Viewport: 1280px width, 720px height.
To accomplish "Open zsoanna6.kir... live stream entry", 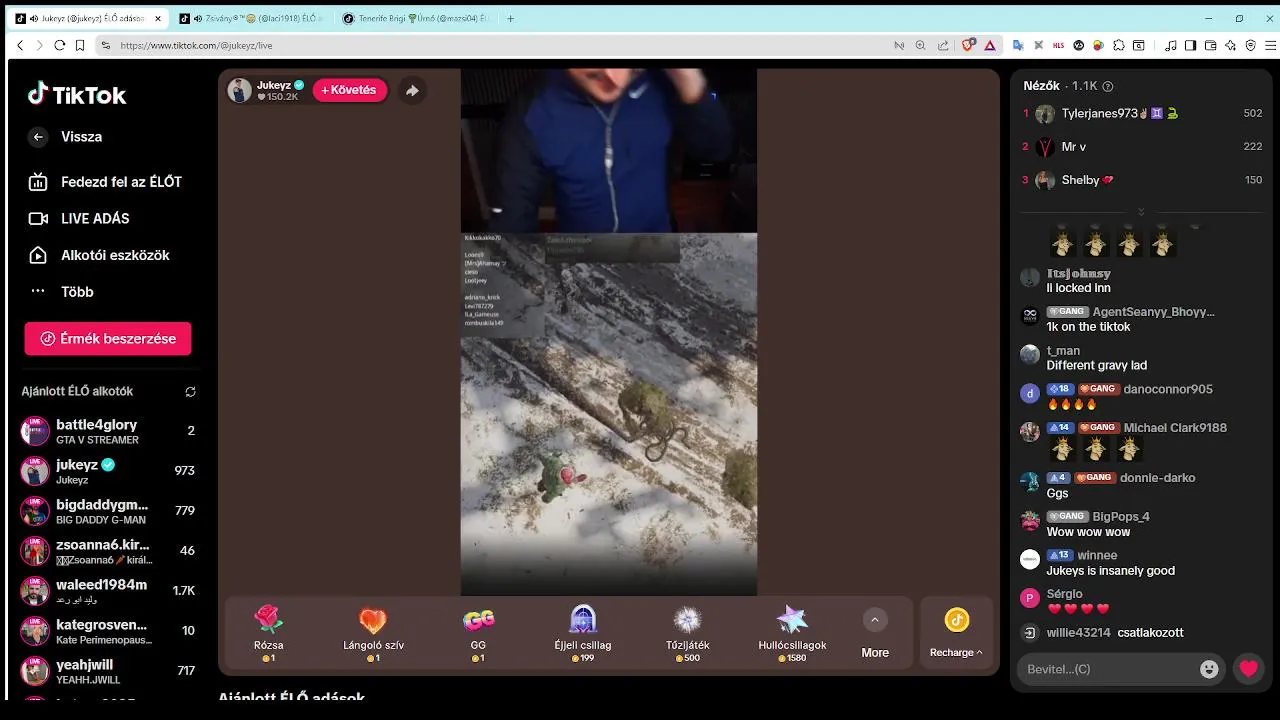I will coord(108,551).
